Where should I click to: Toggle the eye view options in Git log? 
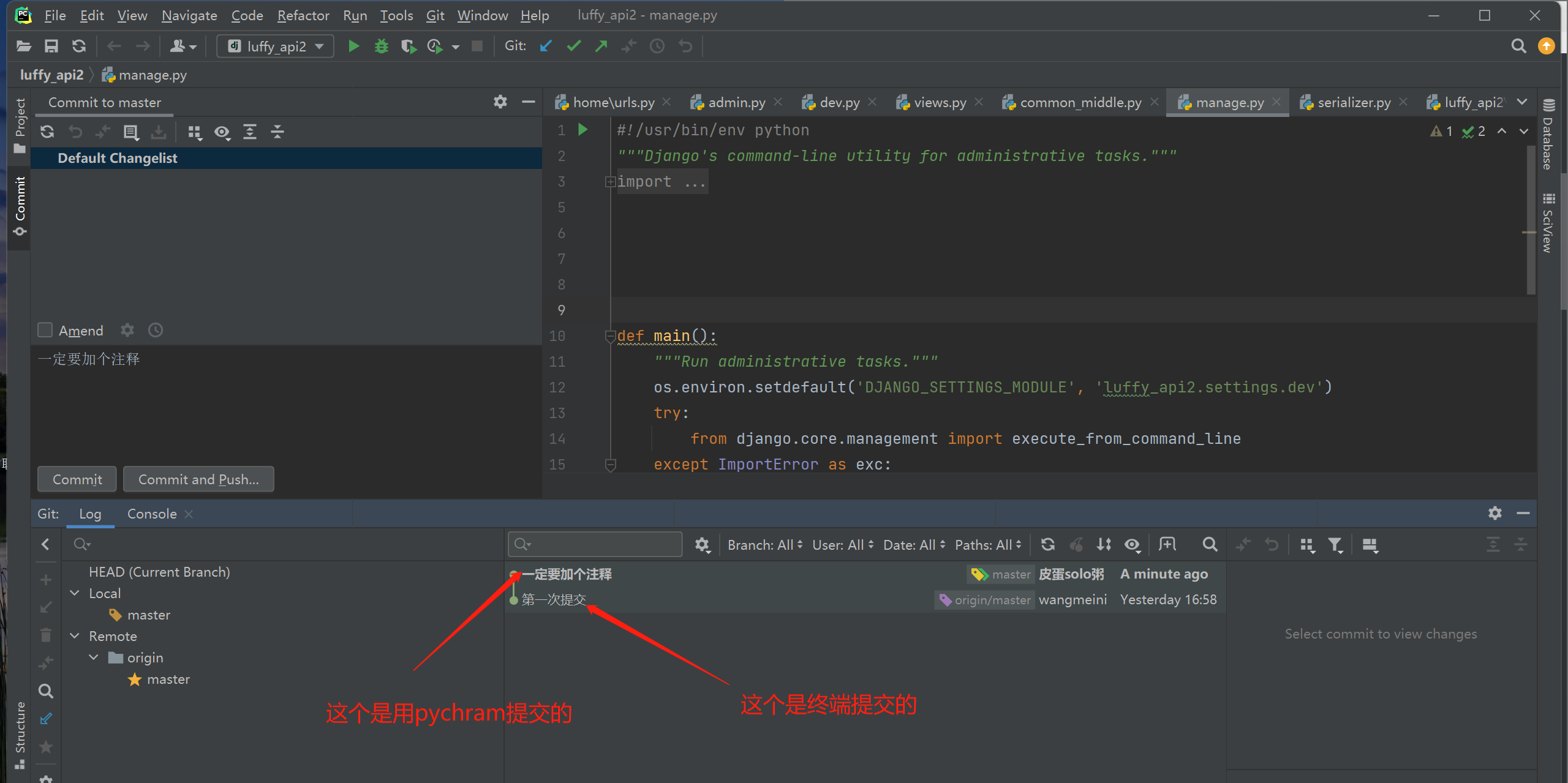click(1132, 544)
